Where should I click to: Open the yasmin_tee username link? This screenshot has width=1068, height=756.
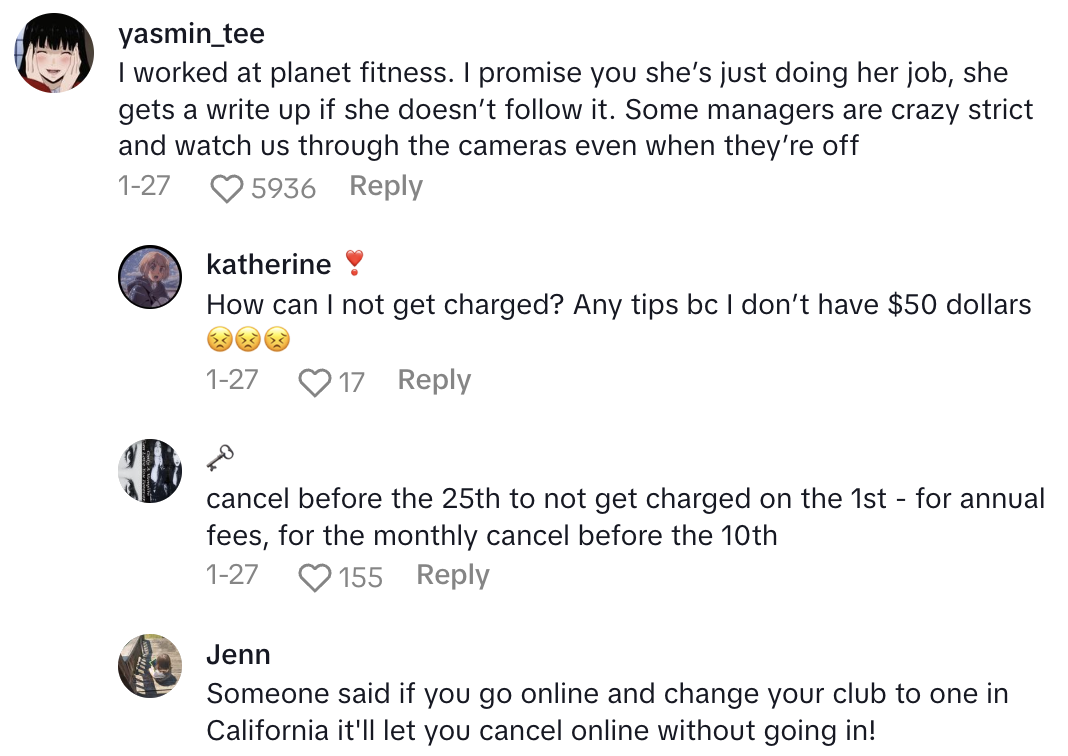point(191,34)
